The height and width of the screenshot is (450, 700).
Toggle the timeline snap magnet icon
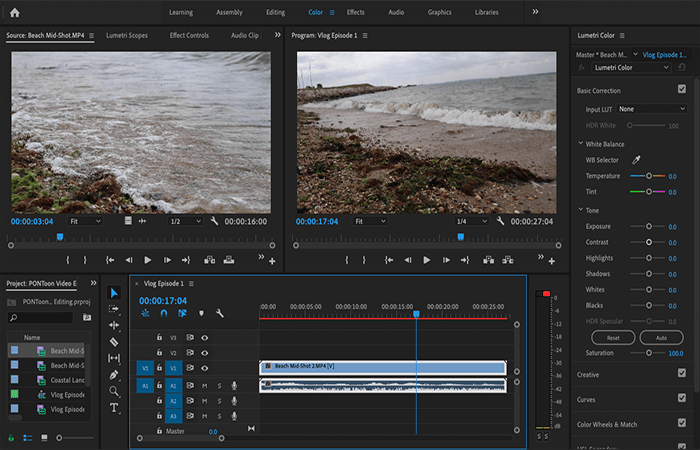tap(164, 313)
